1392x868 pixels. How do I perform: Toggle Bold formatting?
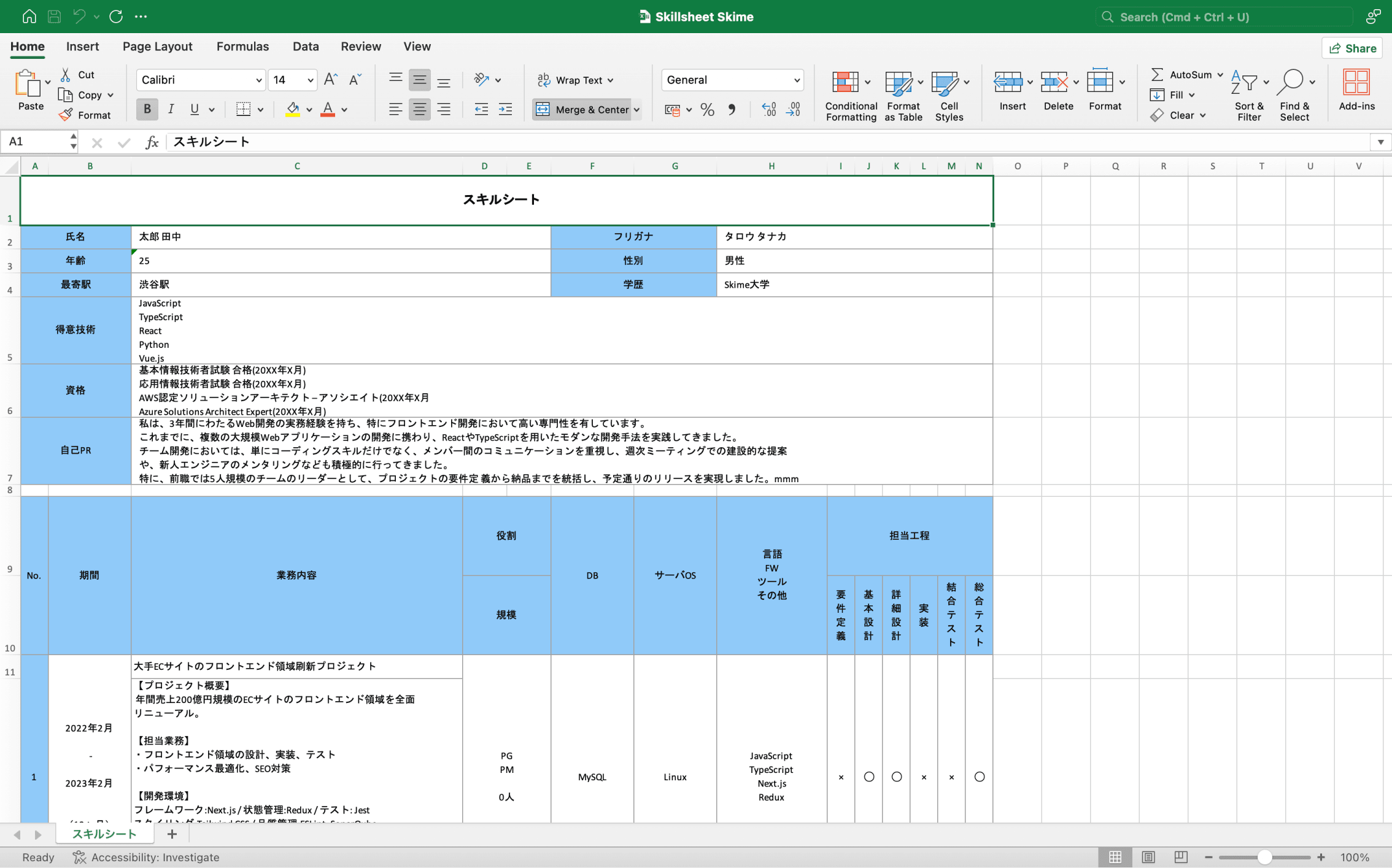coord(147,109)
